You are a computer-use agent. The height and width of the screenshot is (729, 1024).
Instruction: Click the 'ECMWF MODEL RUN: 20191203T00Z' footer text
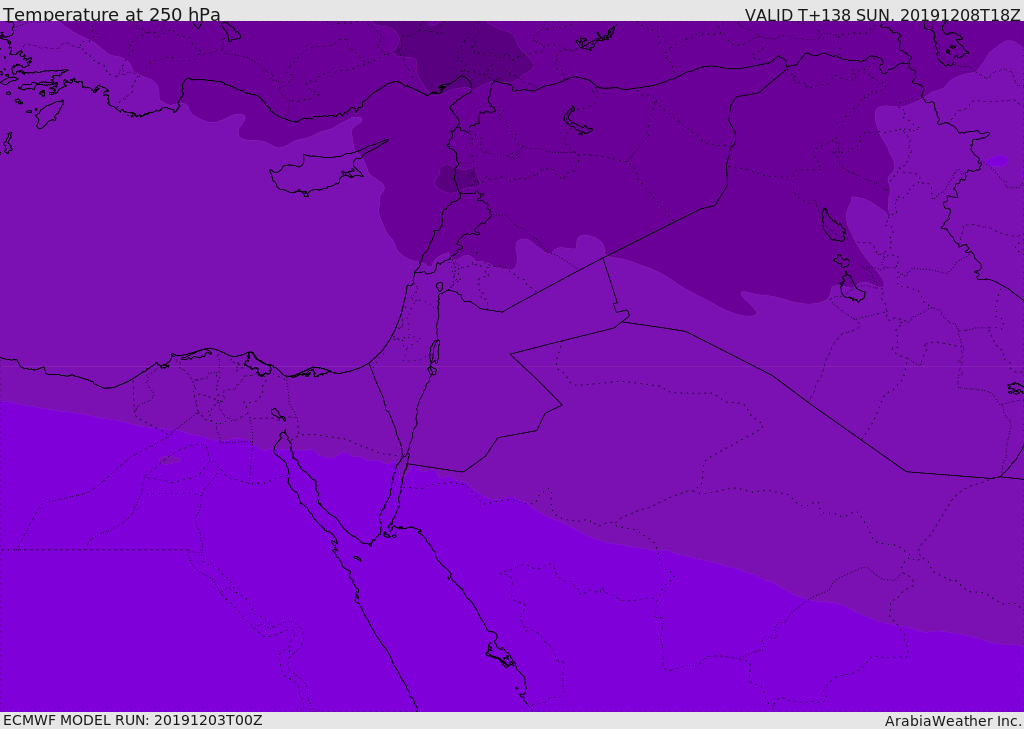pyautogui.click(x=133, y=720)
